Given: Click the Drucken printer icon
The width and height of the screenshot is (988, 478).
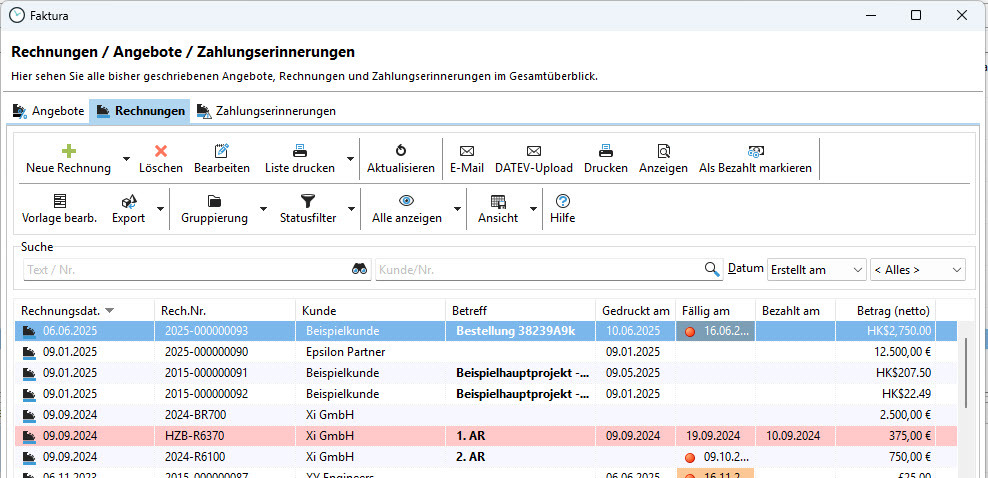Looking at the screenshot, I should click(x=606, y=151).
